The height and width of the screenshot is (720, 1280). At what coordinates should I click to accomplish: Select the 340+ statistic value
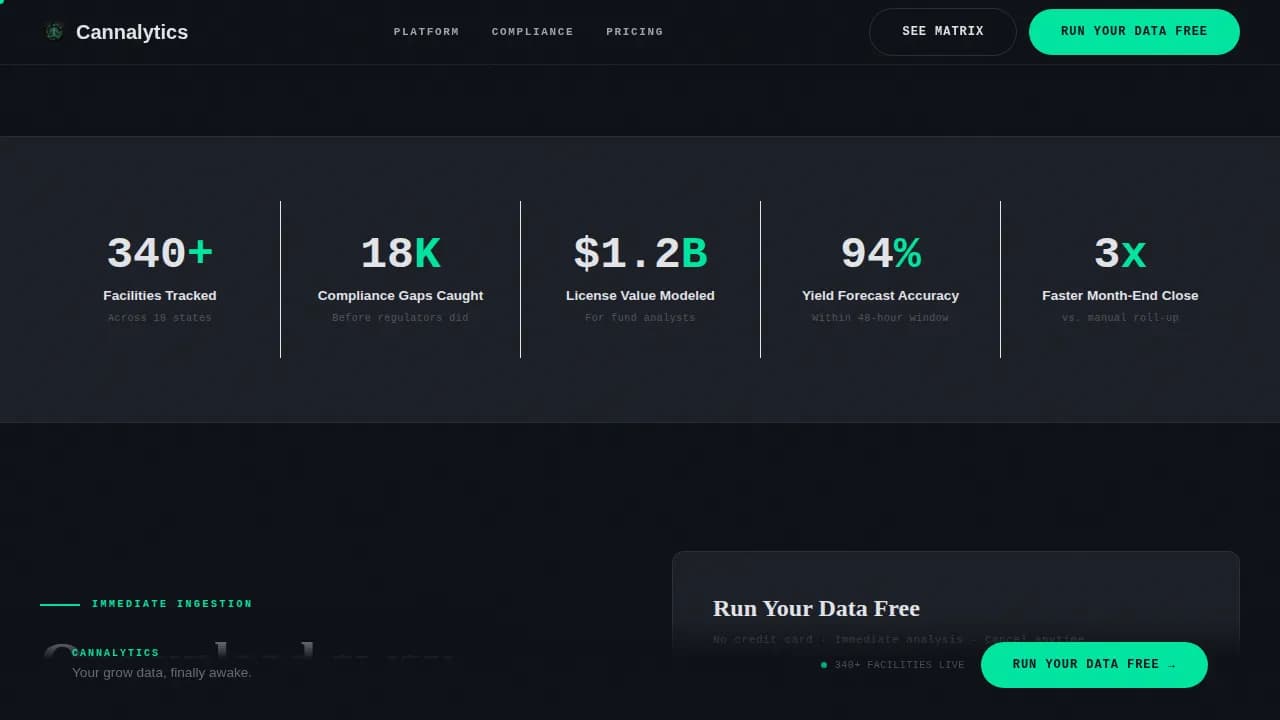pyautogui.click(x=160, y=254)
